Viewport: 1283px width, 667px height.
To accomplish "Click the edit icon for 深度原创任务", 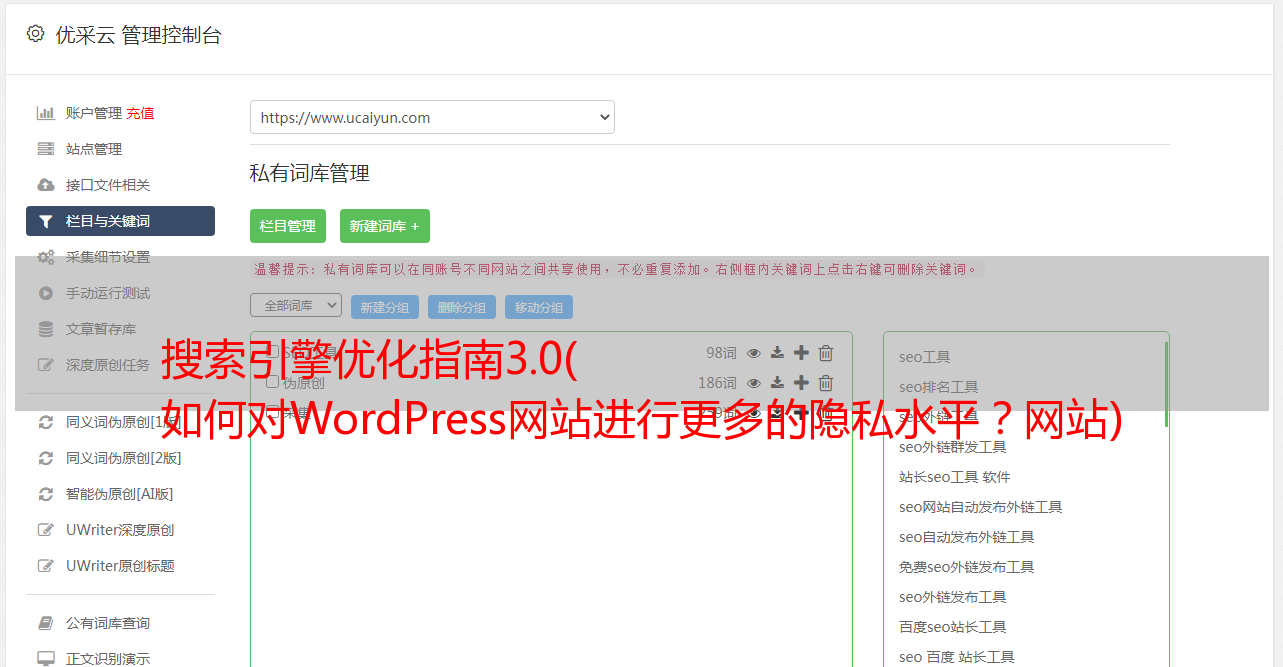I will click(46, 365).
